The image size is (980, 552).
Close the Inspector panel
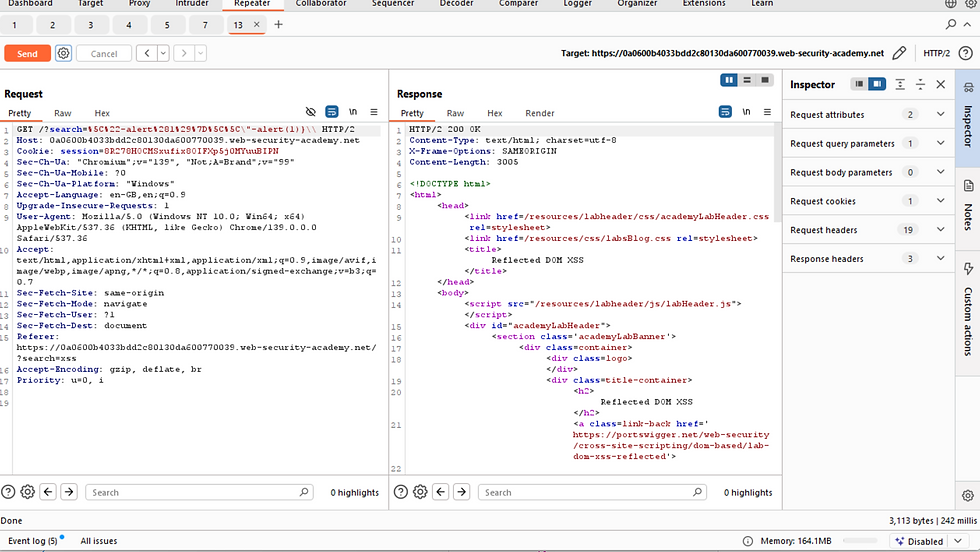coord(940,85)
